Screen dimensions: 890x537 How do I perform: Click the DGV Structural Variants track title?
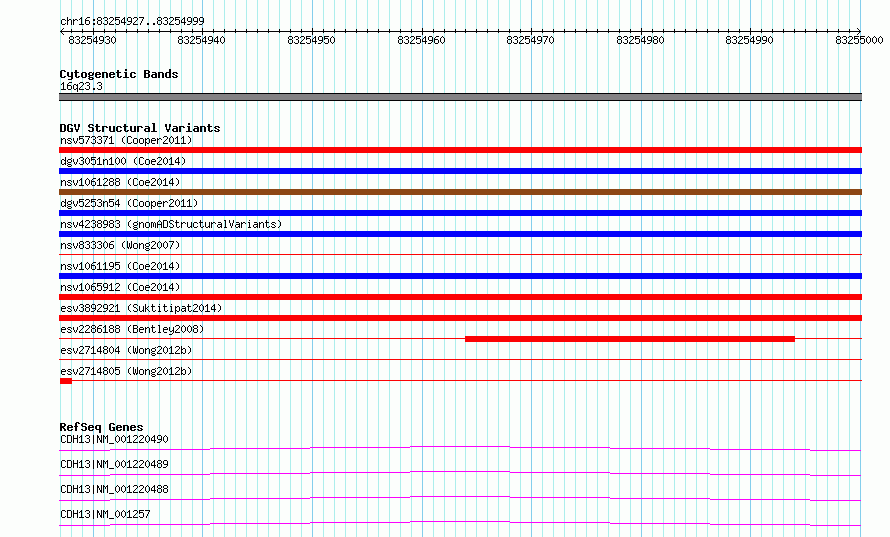pyautogui.click(x=140, y=128)
